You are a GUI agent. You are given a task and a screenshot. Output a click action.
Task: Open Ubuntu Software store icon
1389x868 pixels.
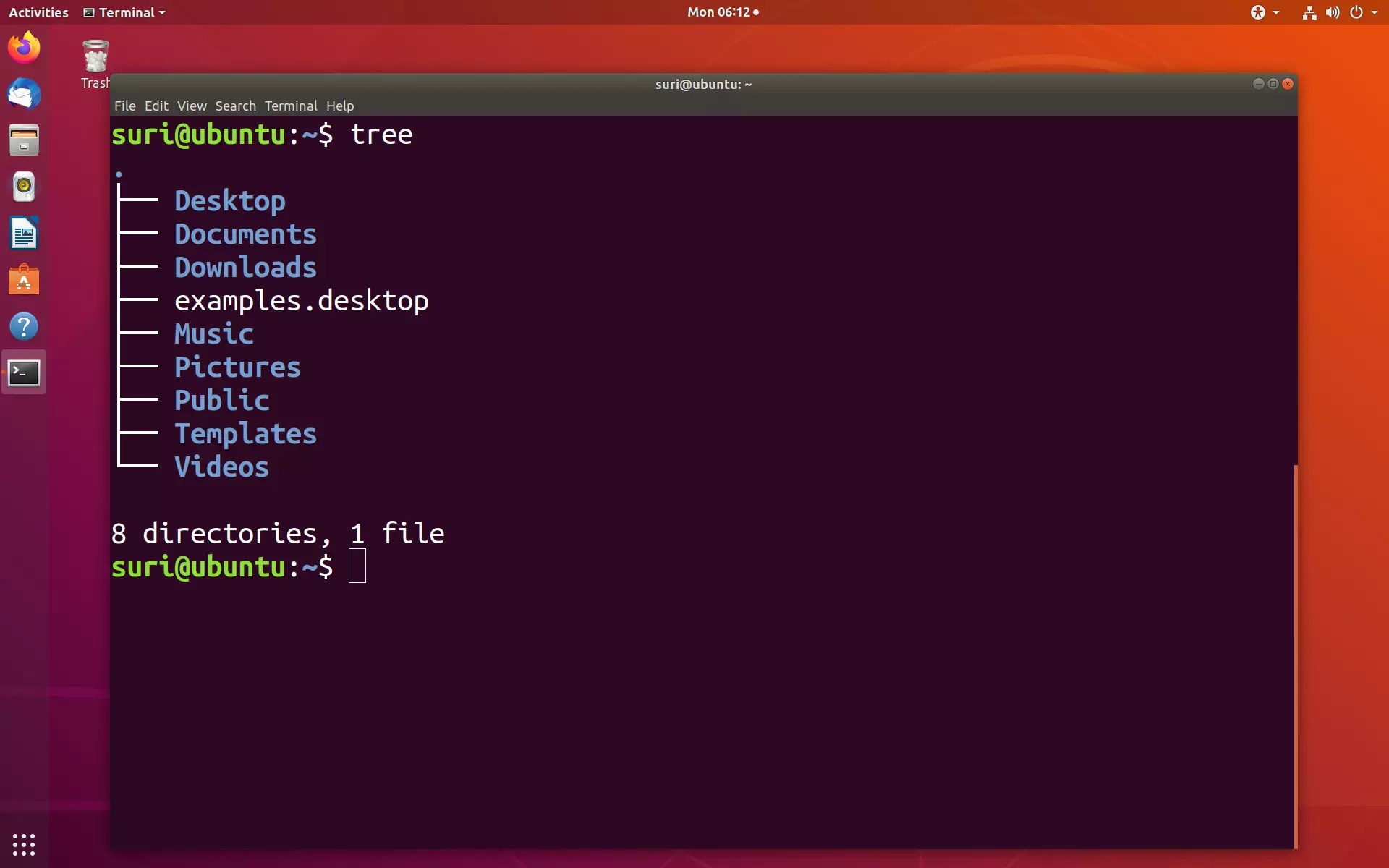[x=24, y=280]
